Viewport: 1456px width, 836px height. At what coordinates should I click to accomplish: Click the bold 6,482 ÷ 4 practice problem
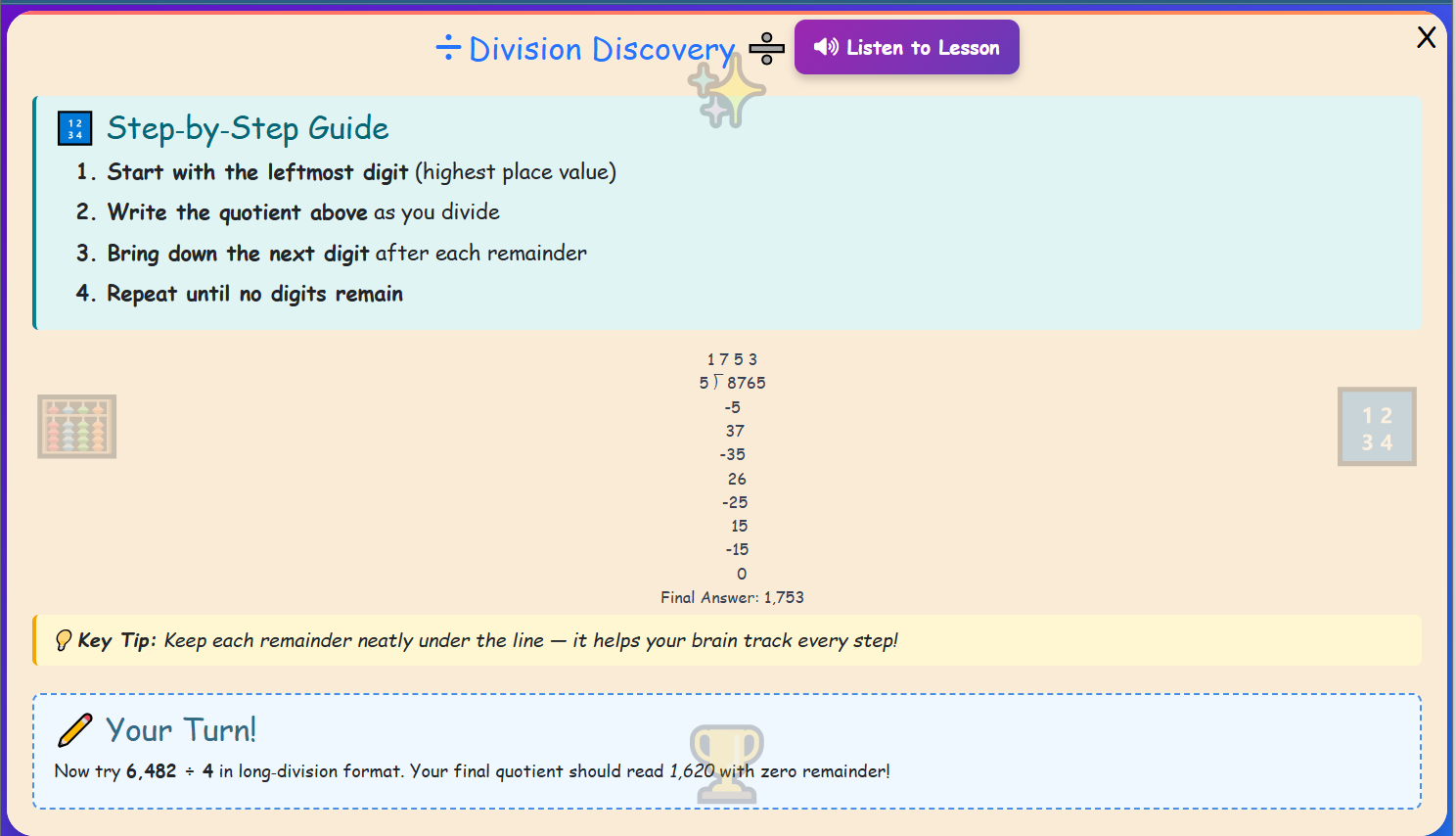click(169, 771)
